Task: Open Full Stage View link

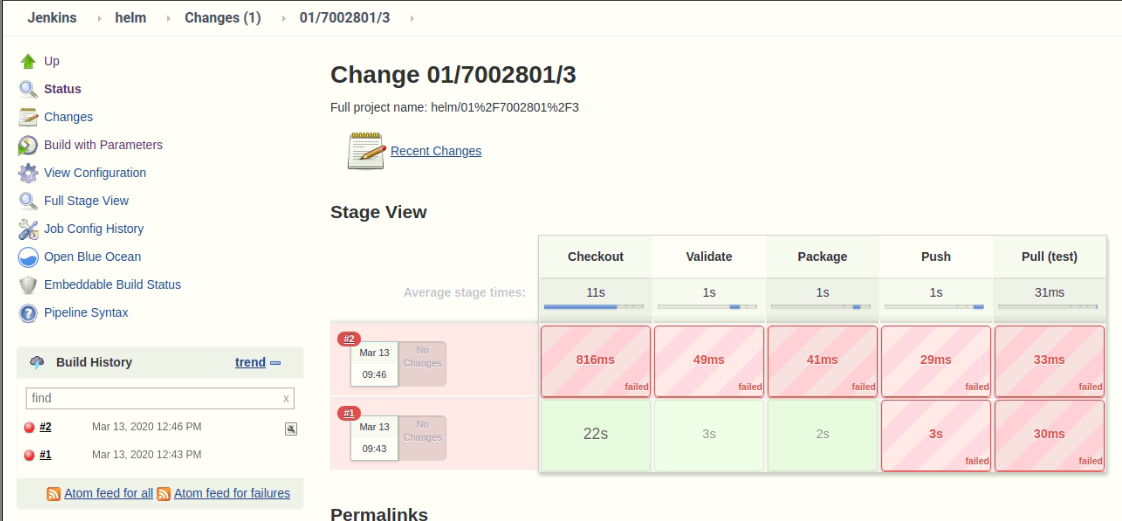Action: point(87,200)
